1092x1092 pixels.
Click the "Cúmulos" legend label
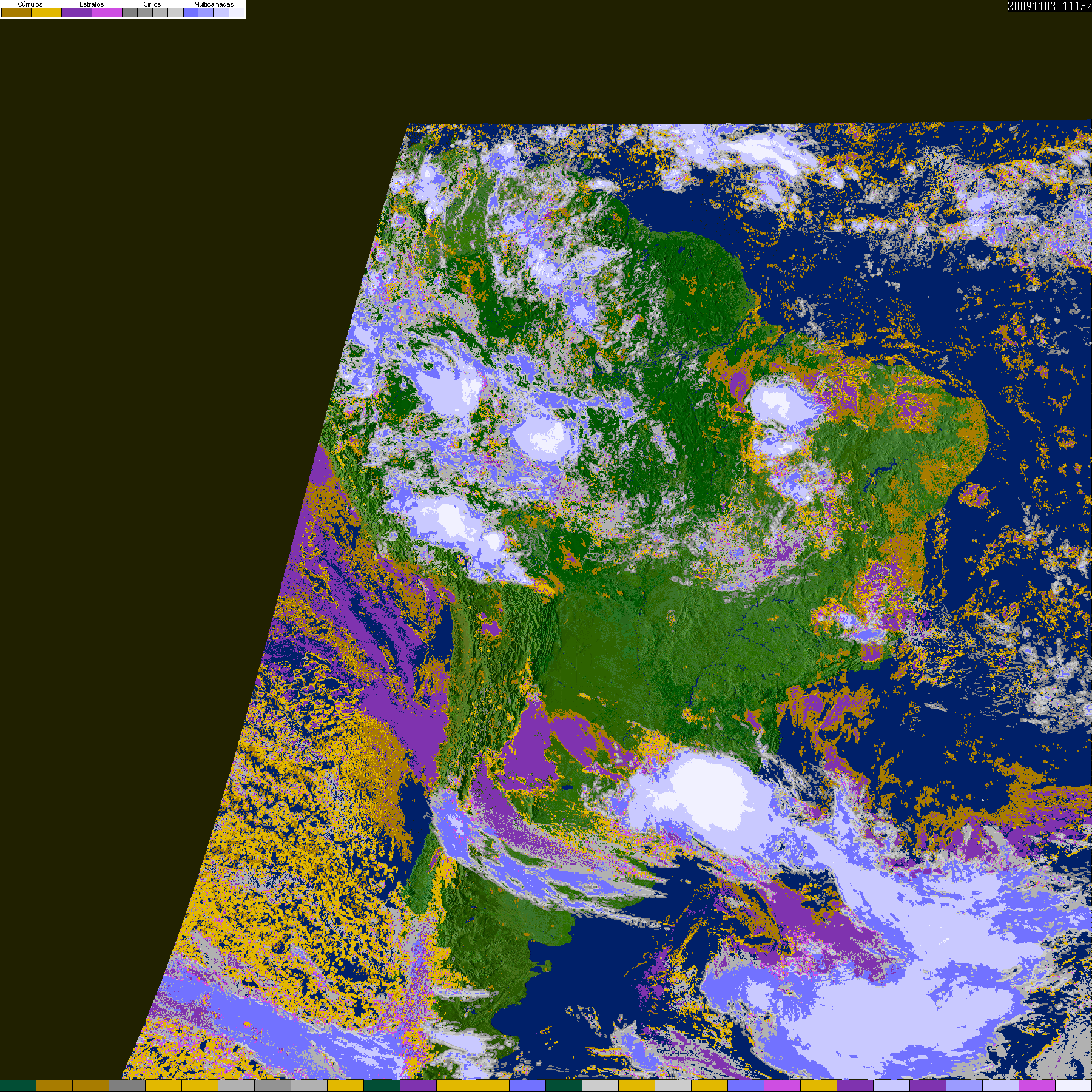click(x=30, y=4)
